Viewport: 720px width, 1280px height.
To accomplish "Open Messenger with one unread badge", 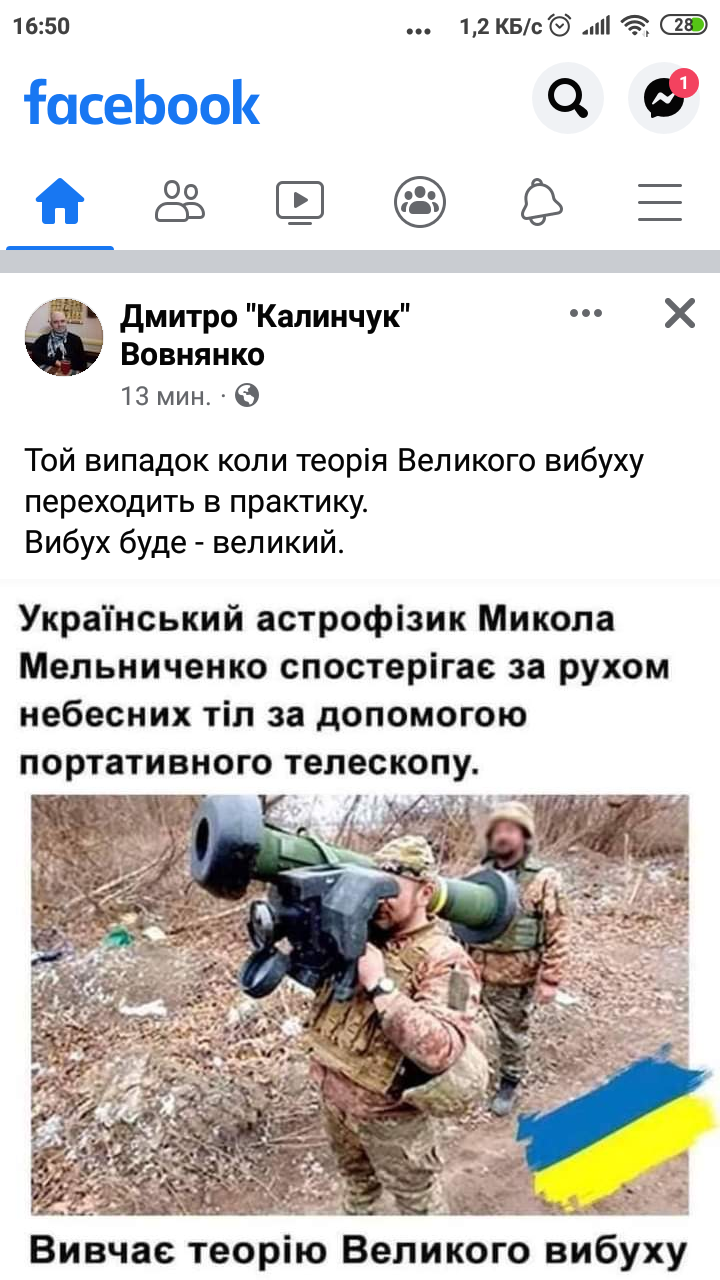I will tap(663, 98).
